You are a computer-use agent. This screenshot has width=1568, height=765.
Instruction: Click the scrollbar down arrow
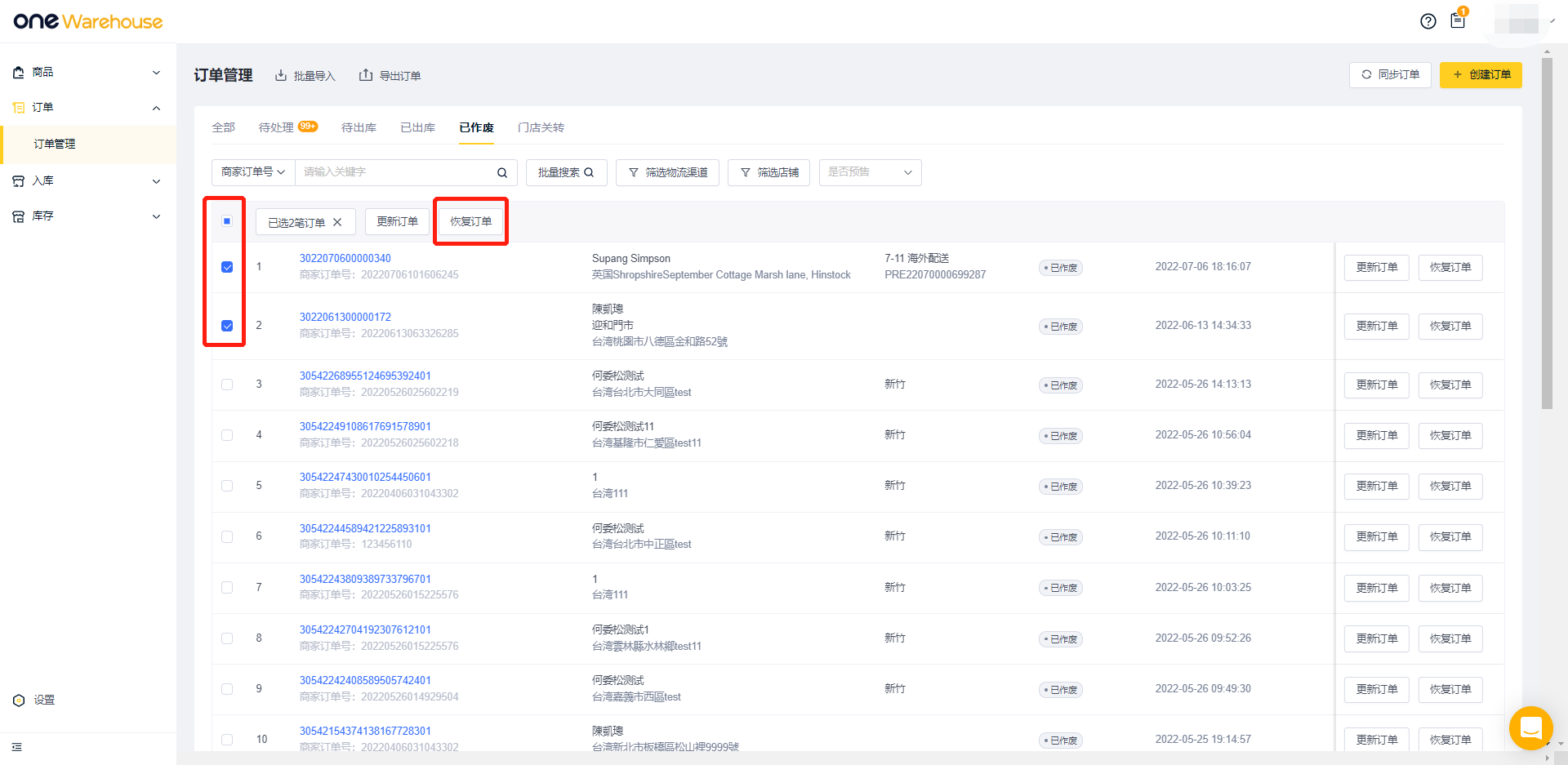1561,744
